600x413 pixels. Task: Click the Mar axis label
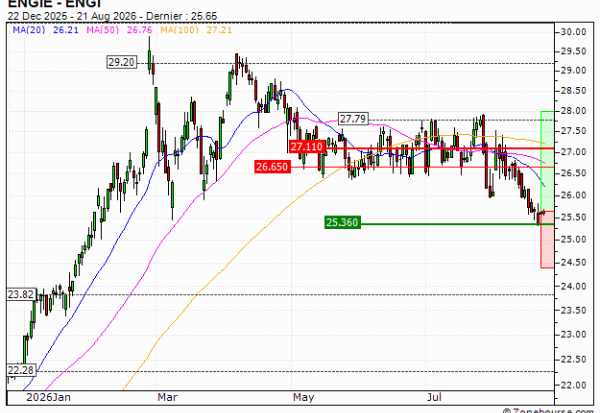click(x=167, y=397)
